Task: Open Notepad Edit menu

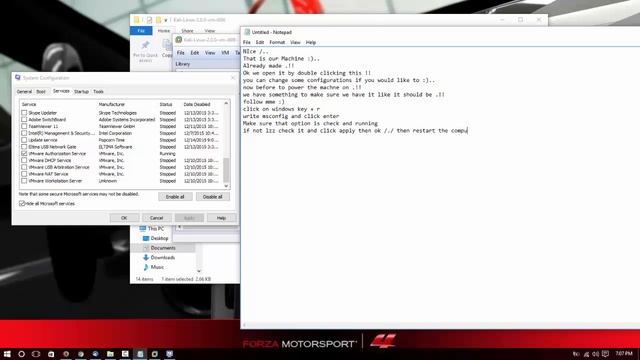Action: pos(260,42)
